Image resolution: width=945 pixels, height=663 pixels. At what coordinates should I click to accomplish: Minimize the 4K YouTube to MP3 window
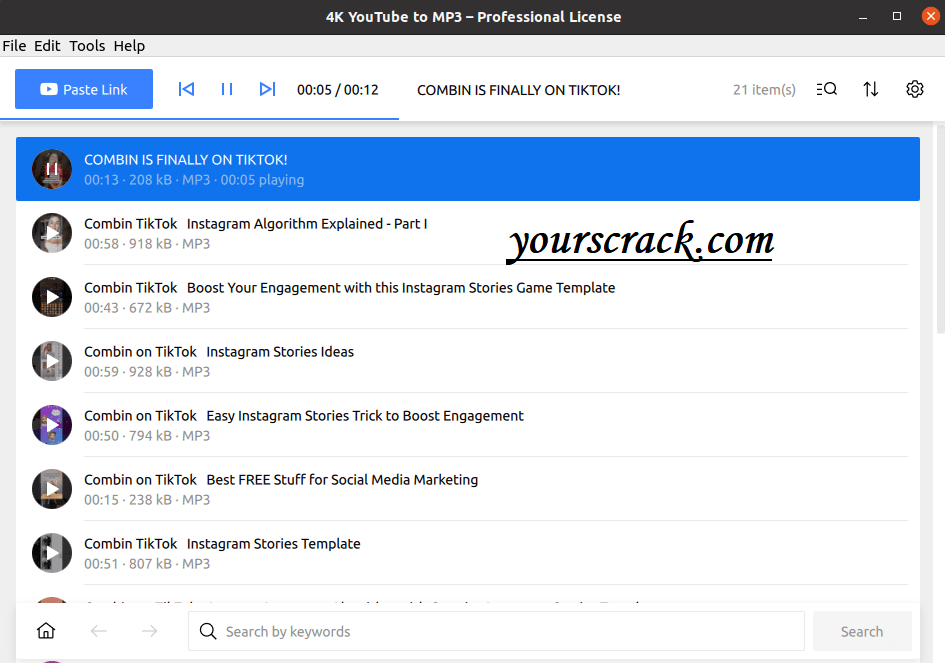pos(863,17)
